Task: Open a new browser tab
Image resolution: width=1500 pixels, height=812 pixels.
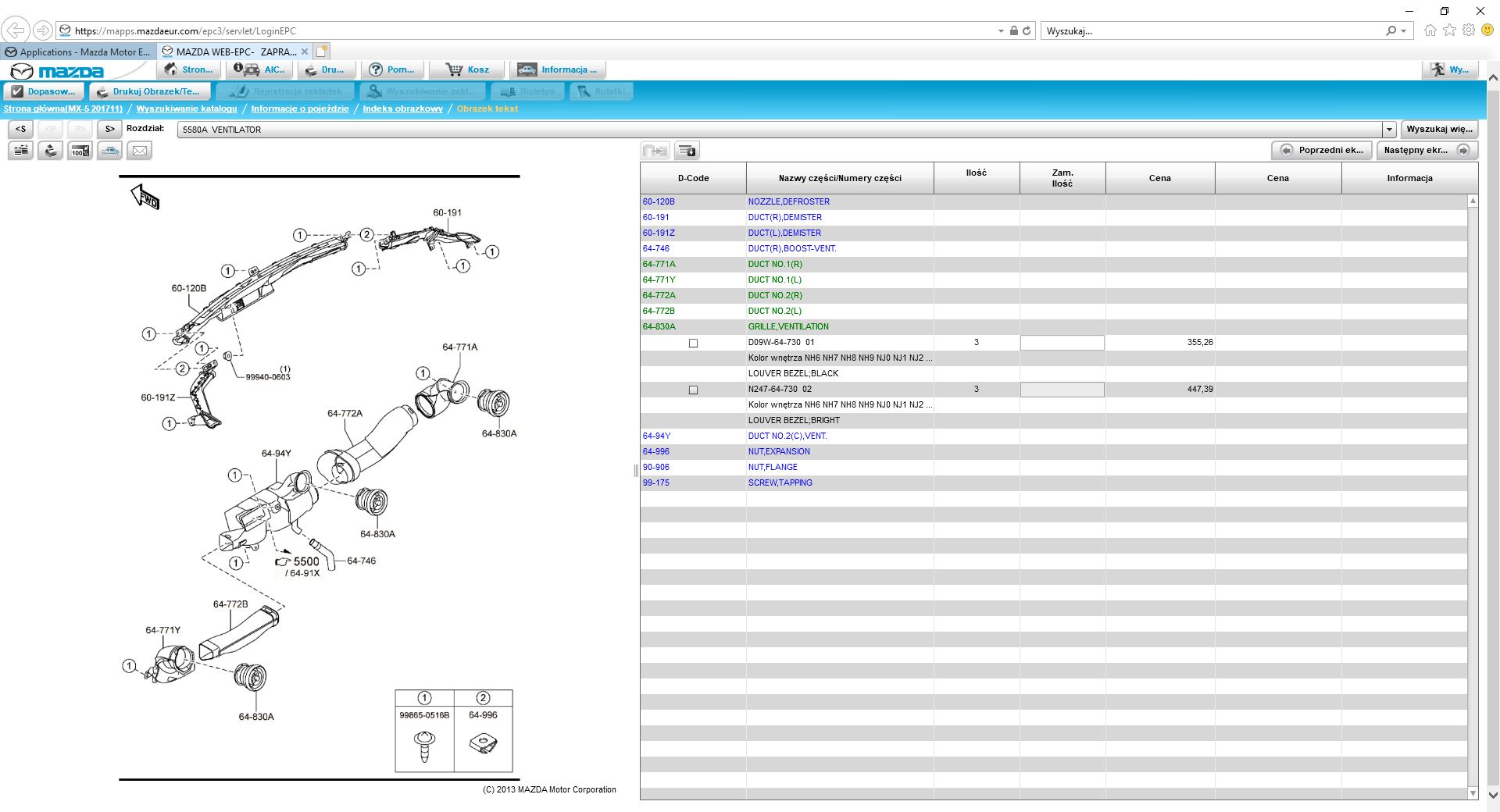Action: point(322,52)
